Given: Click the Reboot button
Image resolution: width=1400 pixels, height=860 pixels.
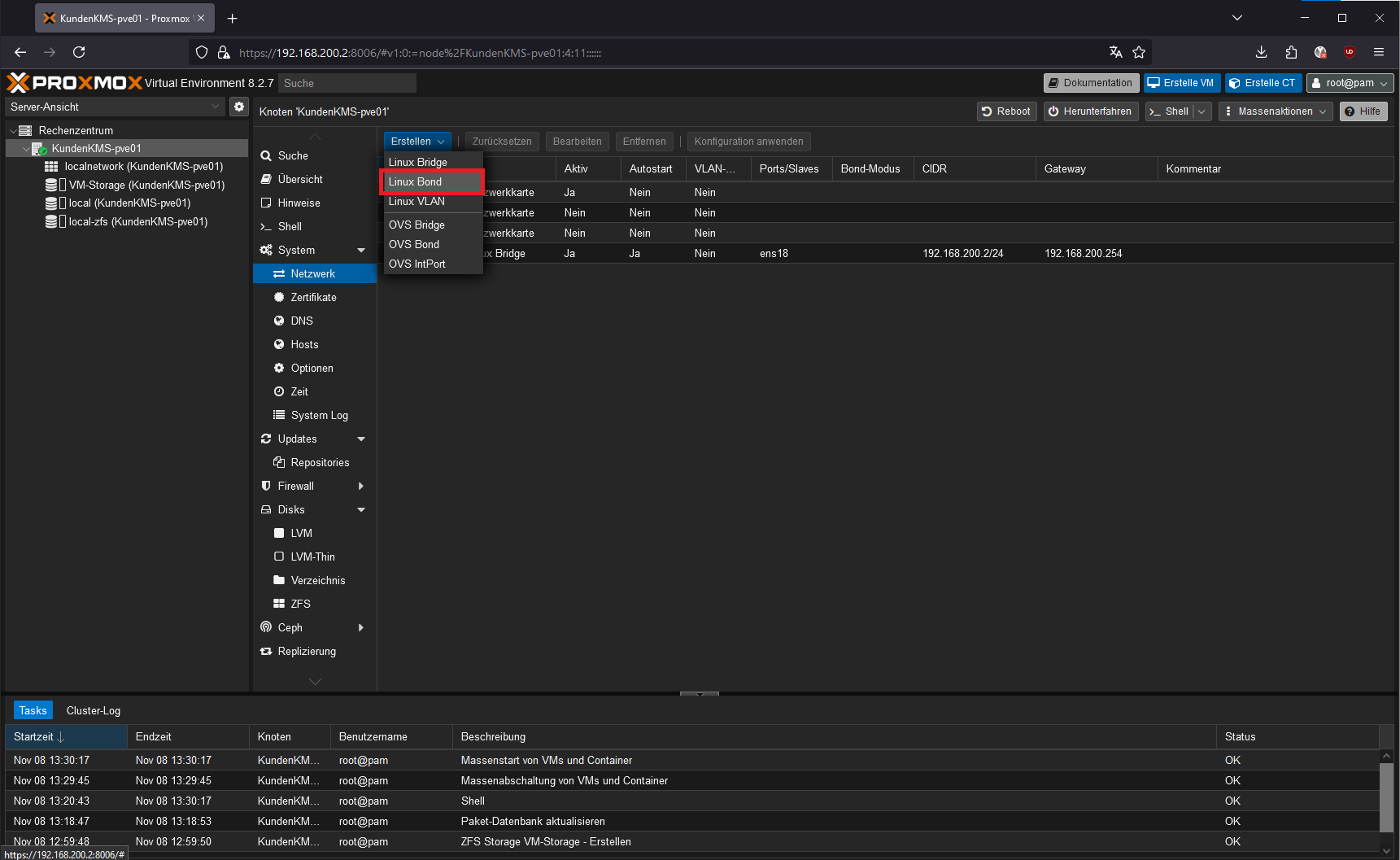Looking at the screenshot, I should point(1006,111).
